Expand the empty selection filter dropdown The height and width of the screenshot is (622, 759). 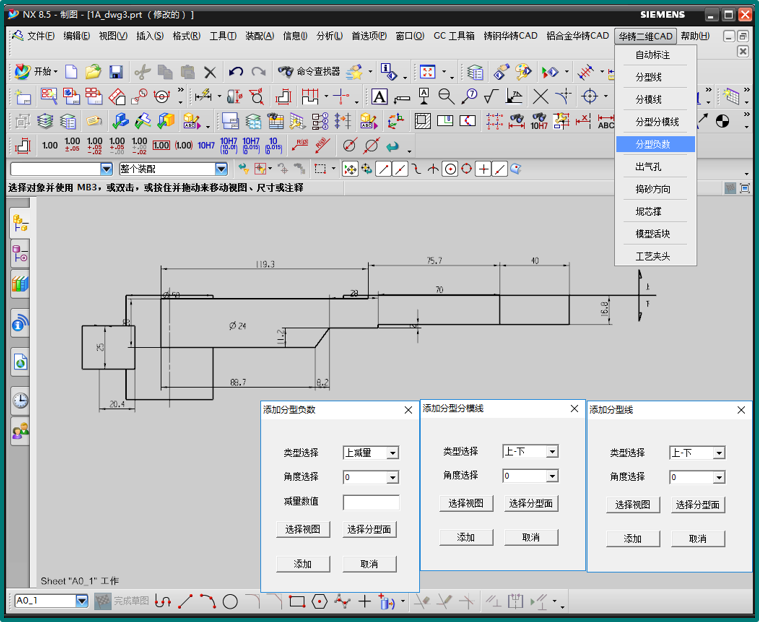click(106, 169)
